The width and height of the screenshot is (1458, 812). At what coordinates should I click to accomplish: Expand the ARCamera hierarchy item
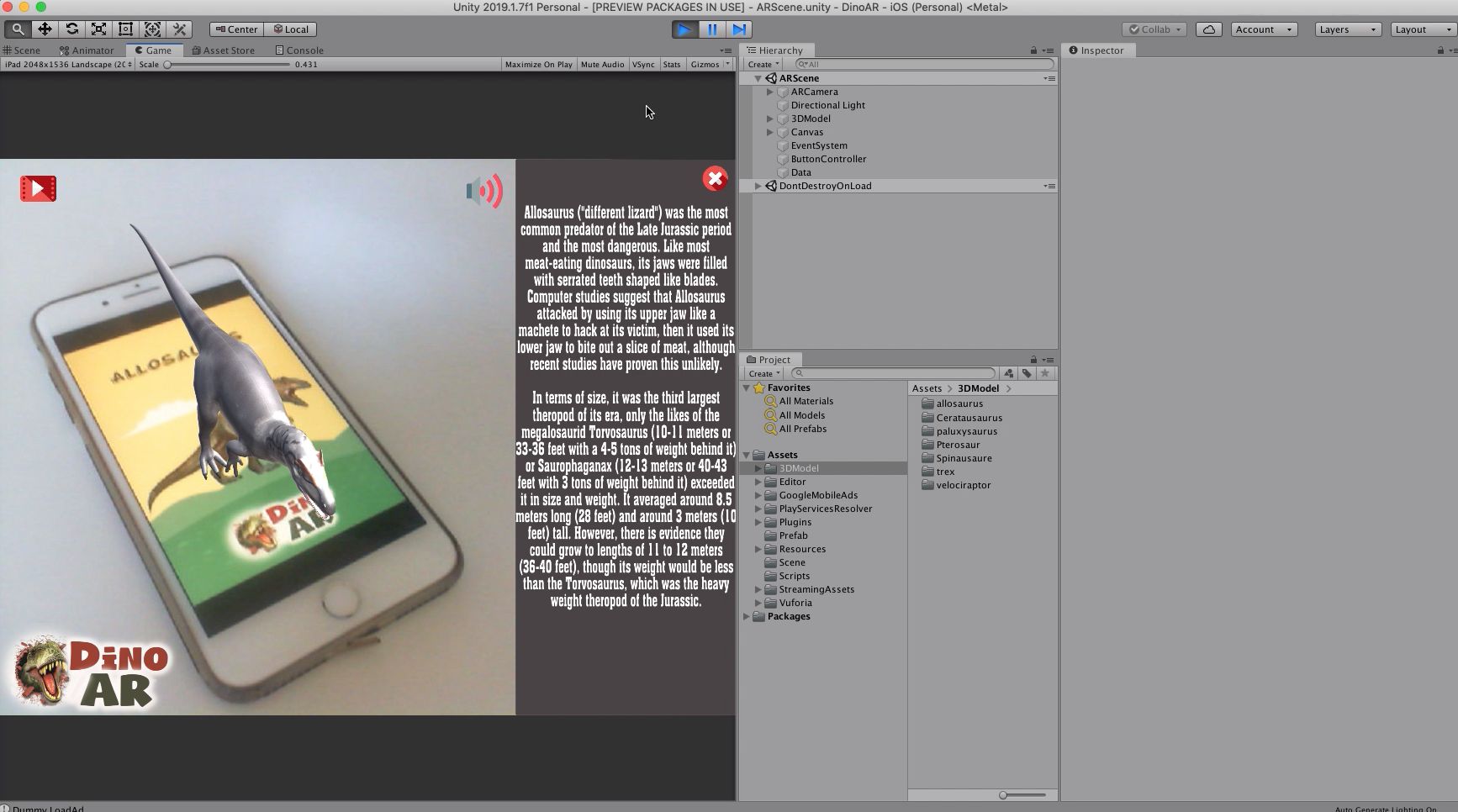click(769, 92)
